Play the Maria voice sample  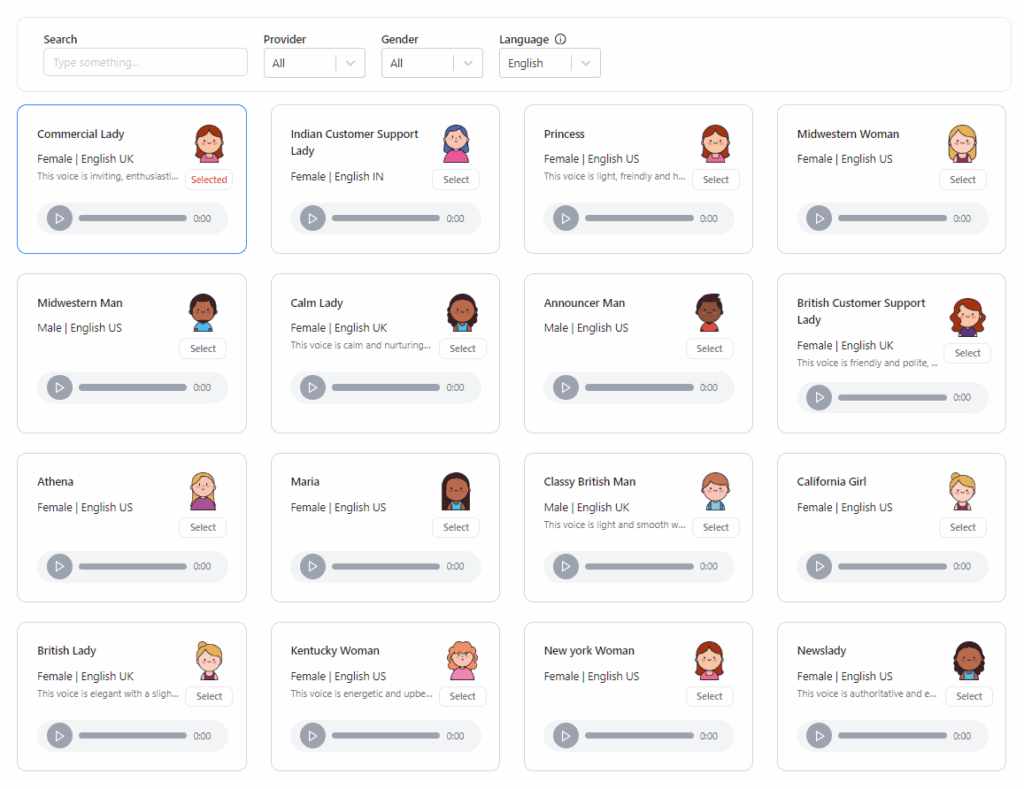313,566
